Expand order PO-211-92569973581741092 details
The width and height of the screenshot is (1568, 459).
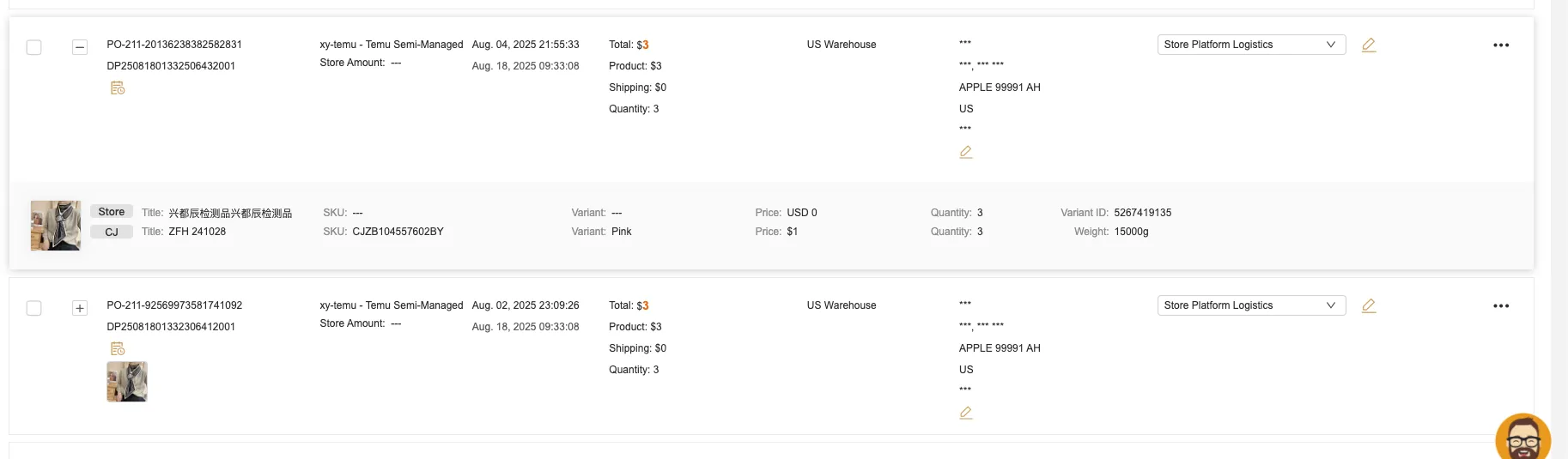coord(80,308)
